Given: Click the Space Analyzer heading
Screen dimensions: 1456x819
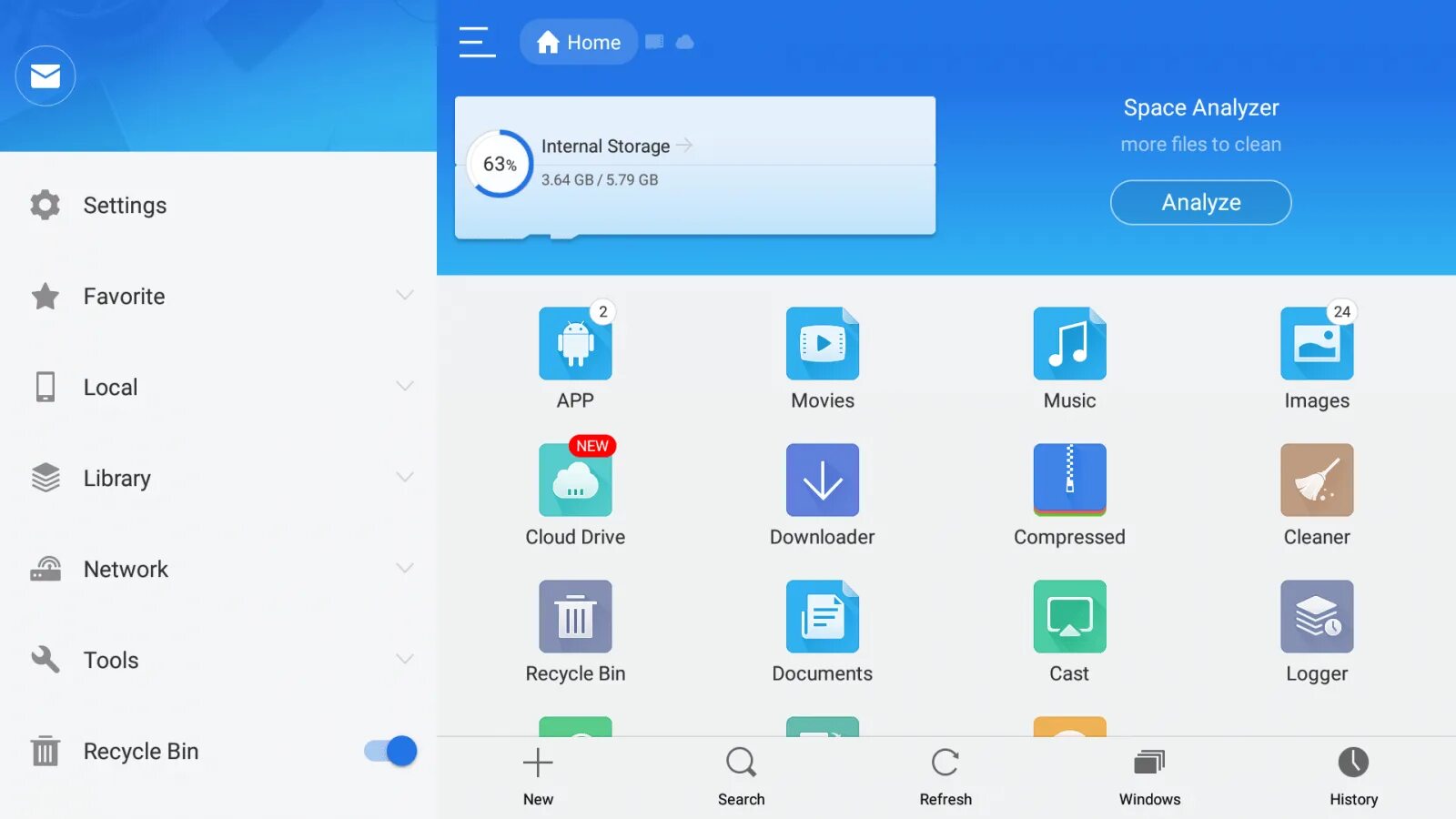Looking at the screenshot, I should click(x=1200, y=107).
